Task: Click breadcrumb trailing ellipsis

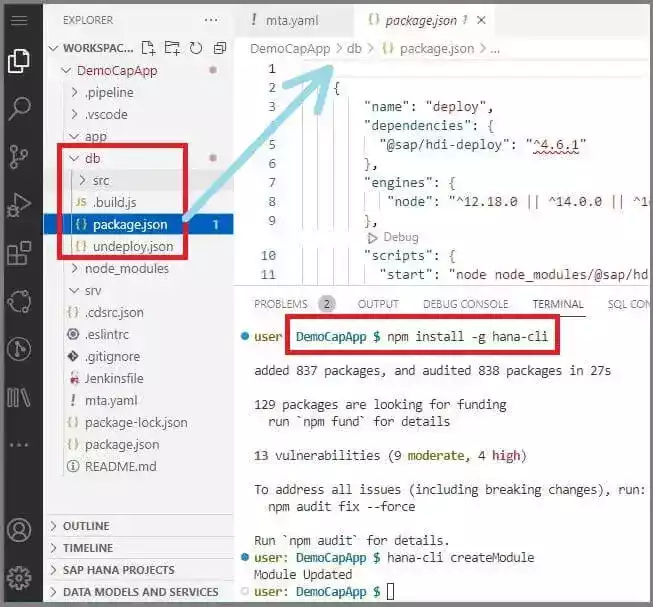Action: pos(495,50)
